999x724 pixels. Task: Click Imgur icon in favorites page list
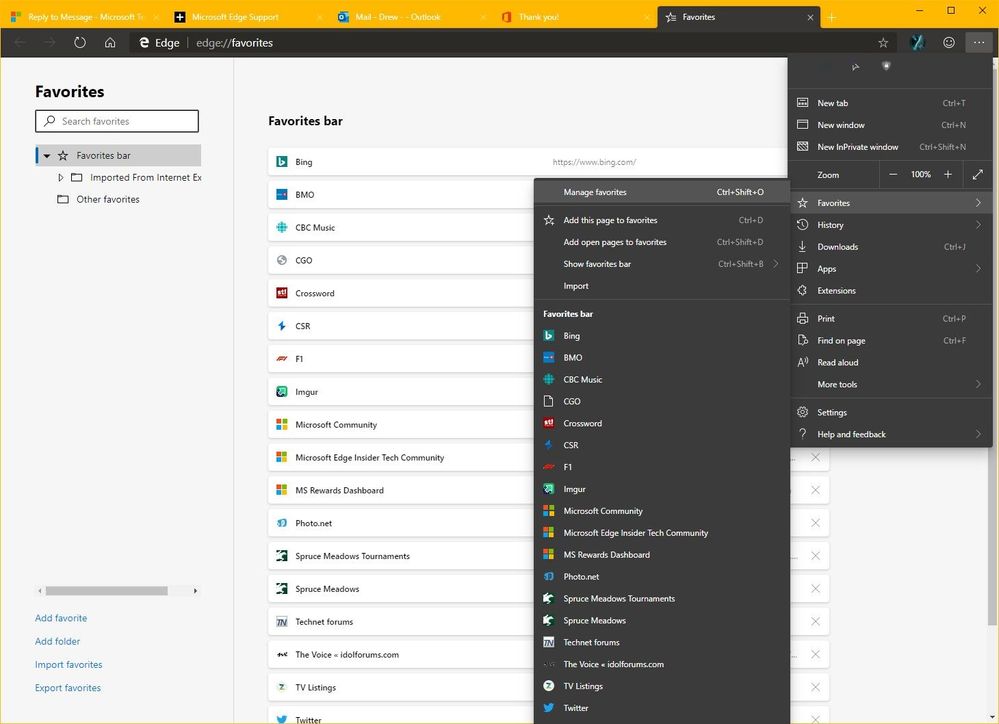282,392
